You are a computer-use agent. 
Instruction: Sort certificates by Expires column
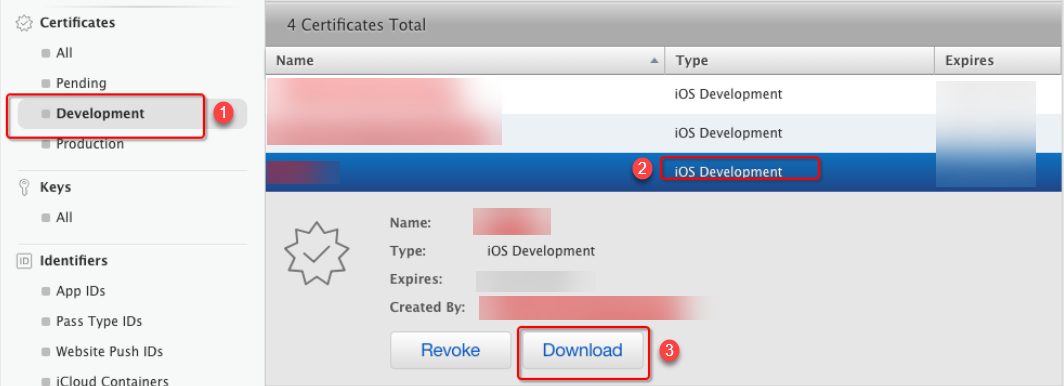[998, 60]
